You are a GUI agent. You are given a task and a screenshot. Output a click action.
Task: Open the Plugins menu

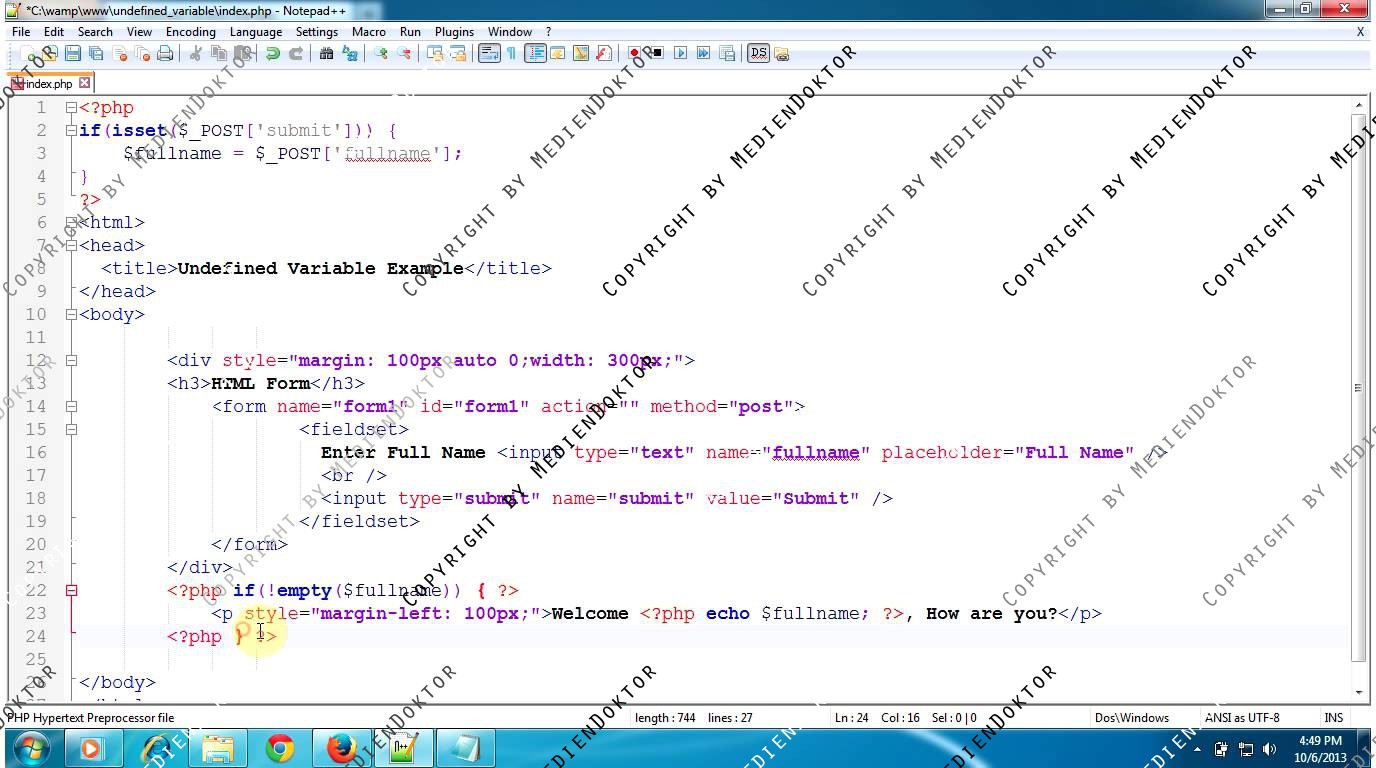pyautogui.click(x=454, y=32)
